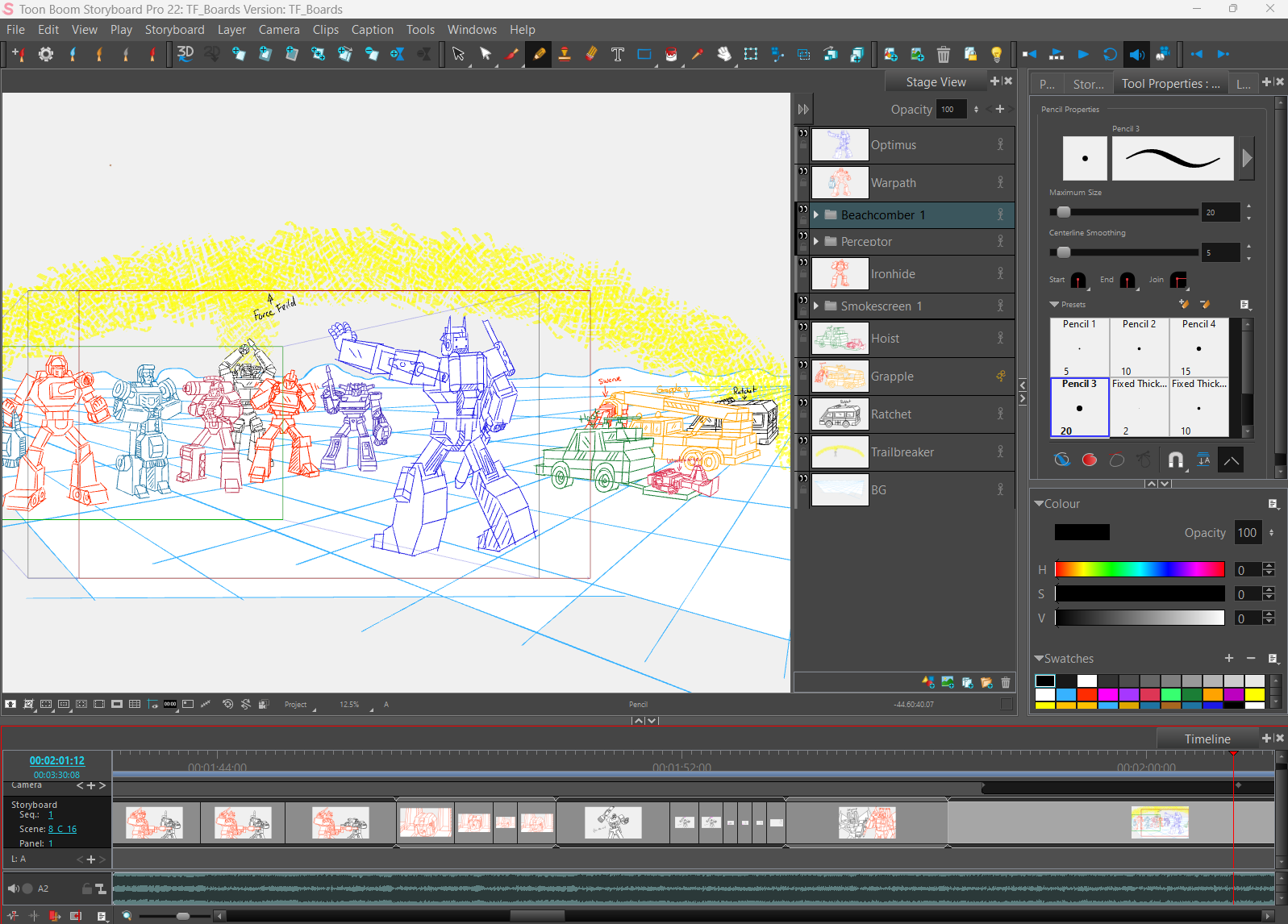Click the Hue rainbow slider

point(1139,569)
